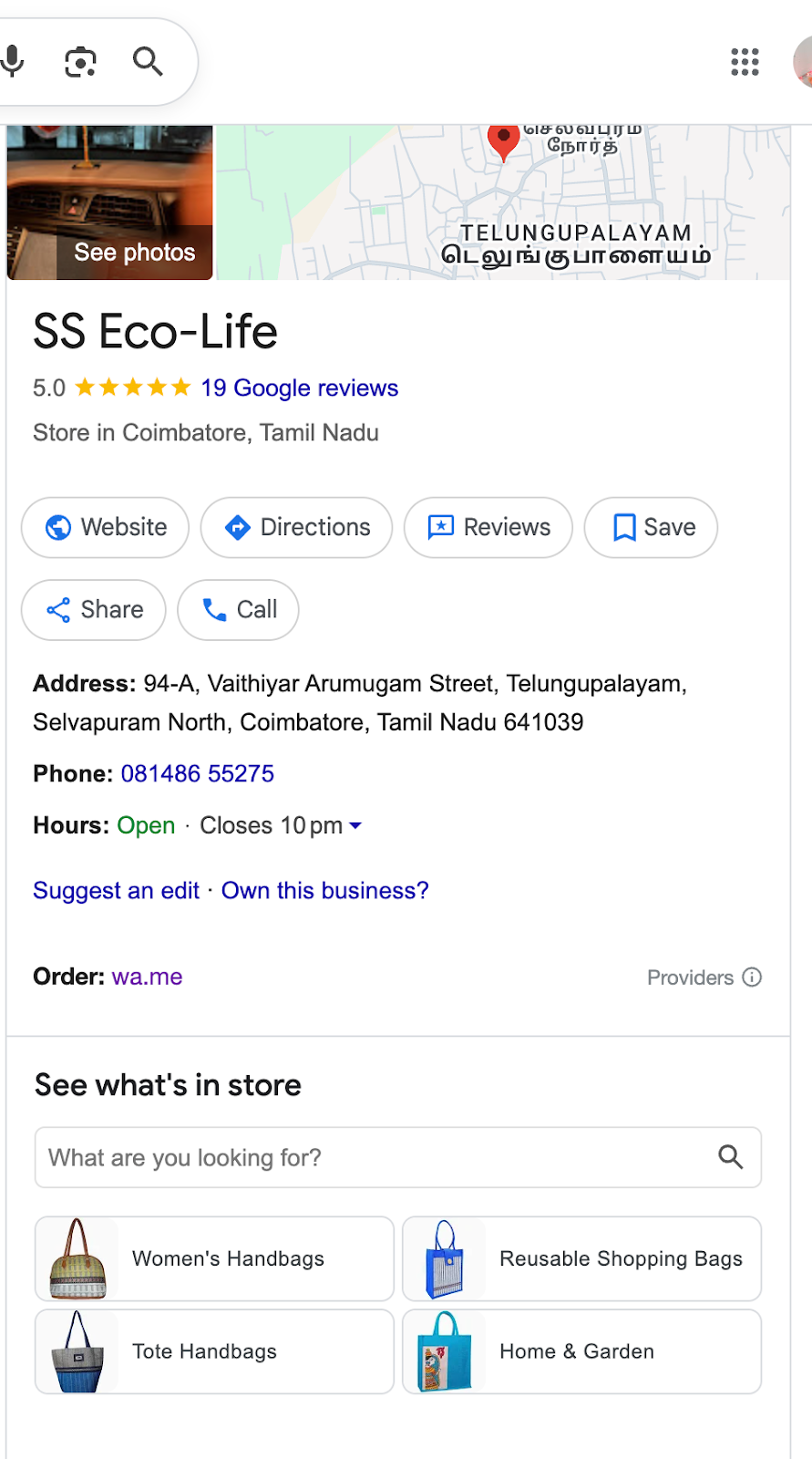Expand the opening hours dropdown arrow
The width and height of the screenshot is (812, 1459).
pos(355,826)
